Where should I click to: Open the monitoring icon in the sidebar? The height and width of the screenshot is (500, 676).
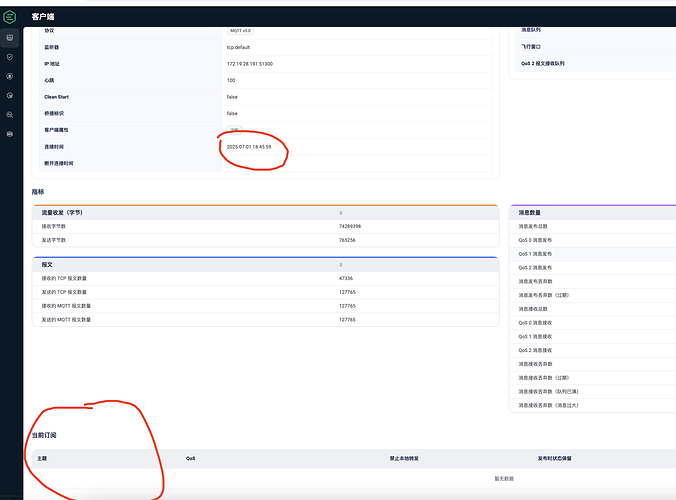point(10,38)
